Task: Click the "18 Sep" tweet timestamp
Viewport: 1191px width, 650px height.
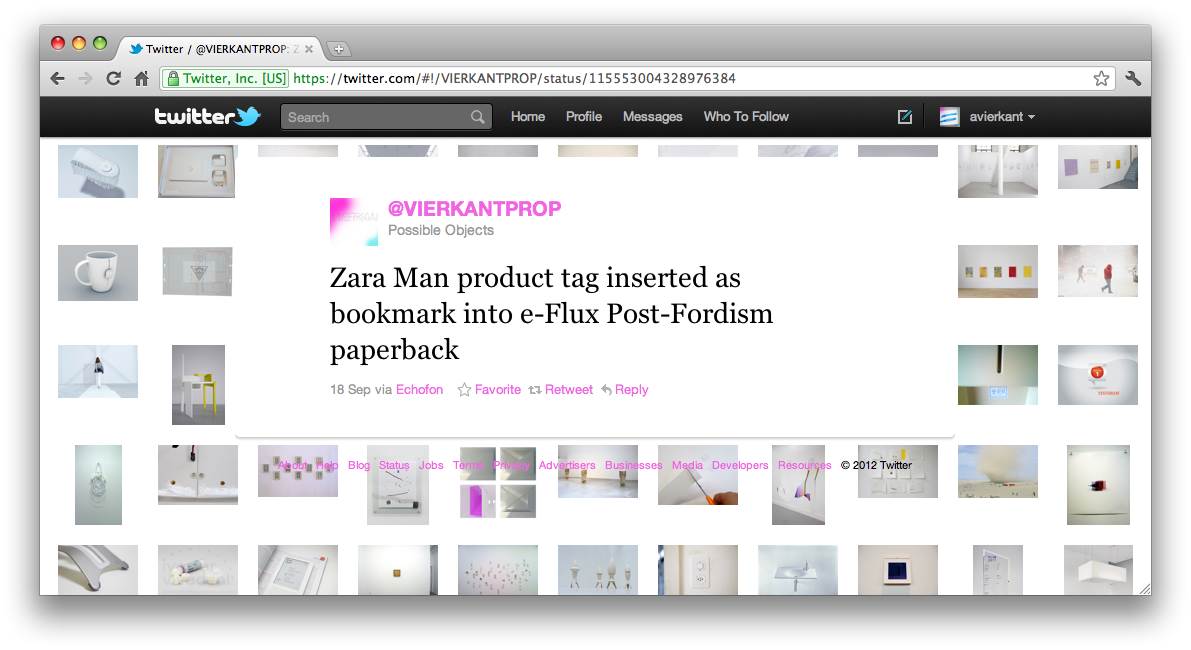Action: 350,390
